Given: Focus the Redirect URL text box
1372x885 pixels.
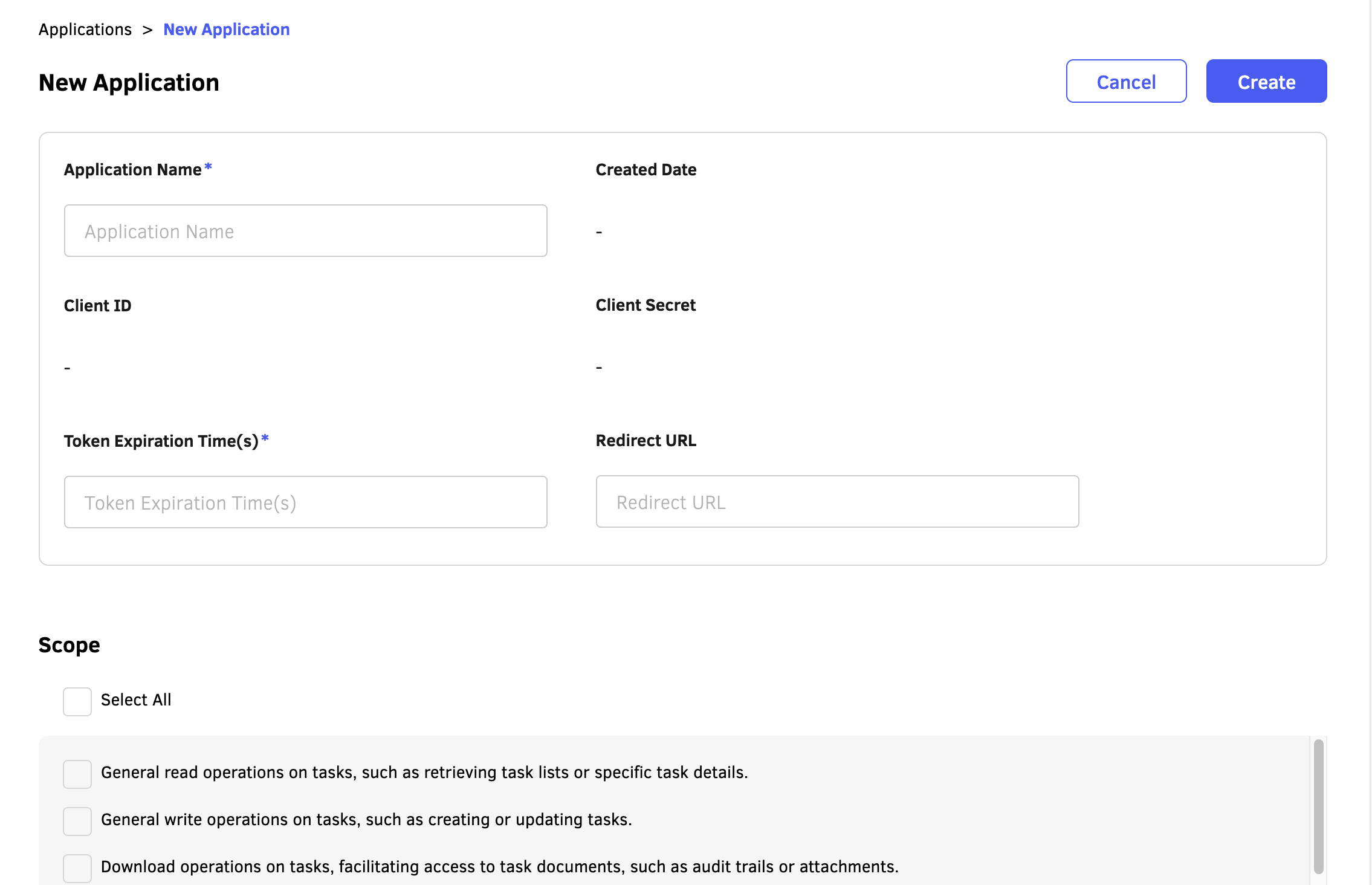Looking at the screenshot, I should click(837, 502).
